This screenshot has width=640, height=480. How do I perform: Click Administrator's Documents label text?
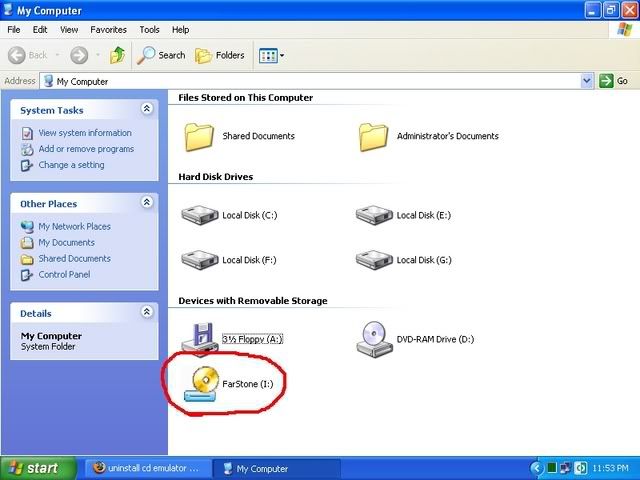[448, 136]
